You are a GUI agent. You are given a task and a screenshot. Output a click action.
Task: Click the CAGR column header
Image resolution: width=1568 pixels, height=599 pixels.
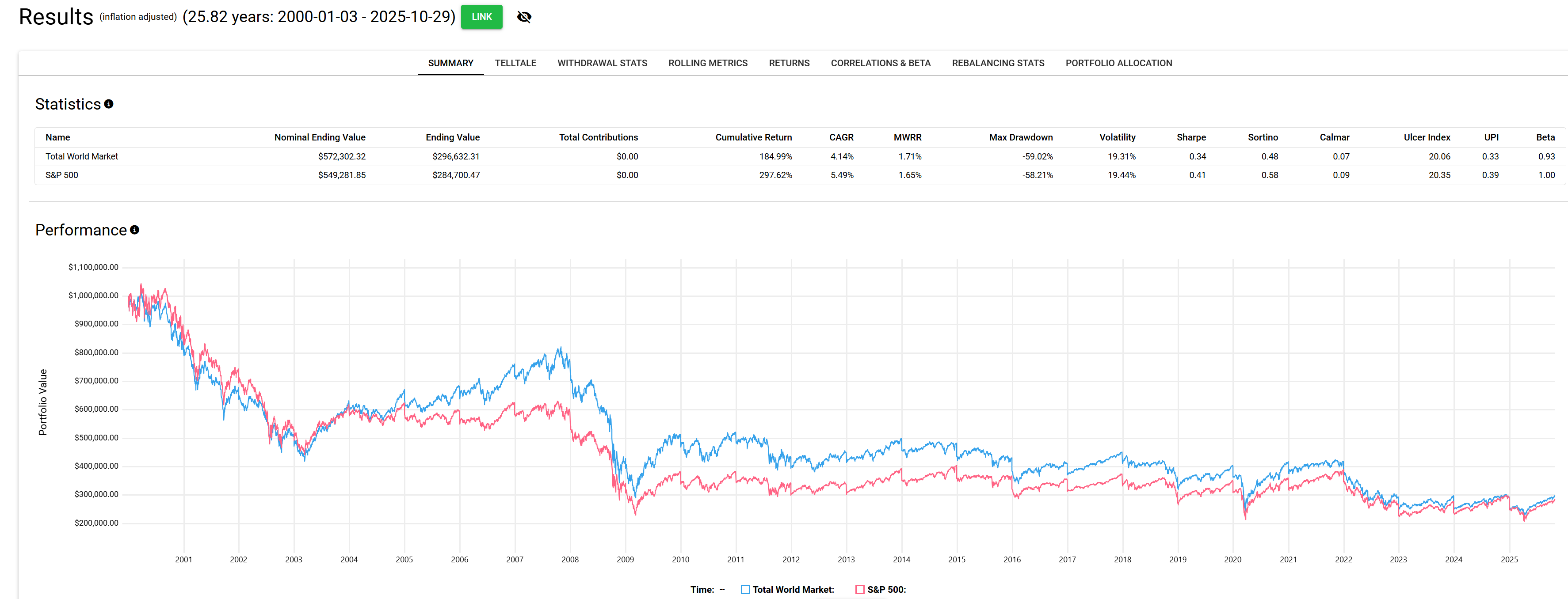(x=841, y=137)
